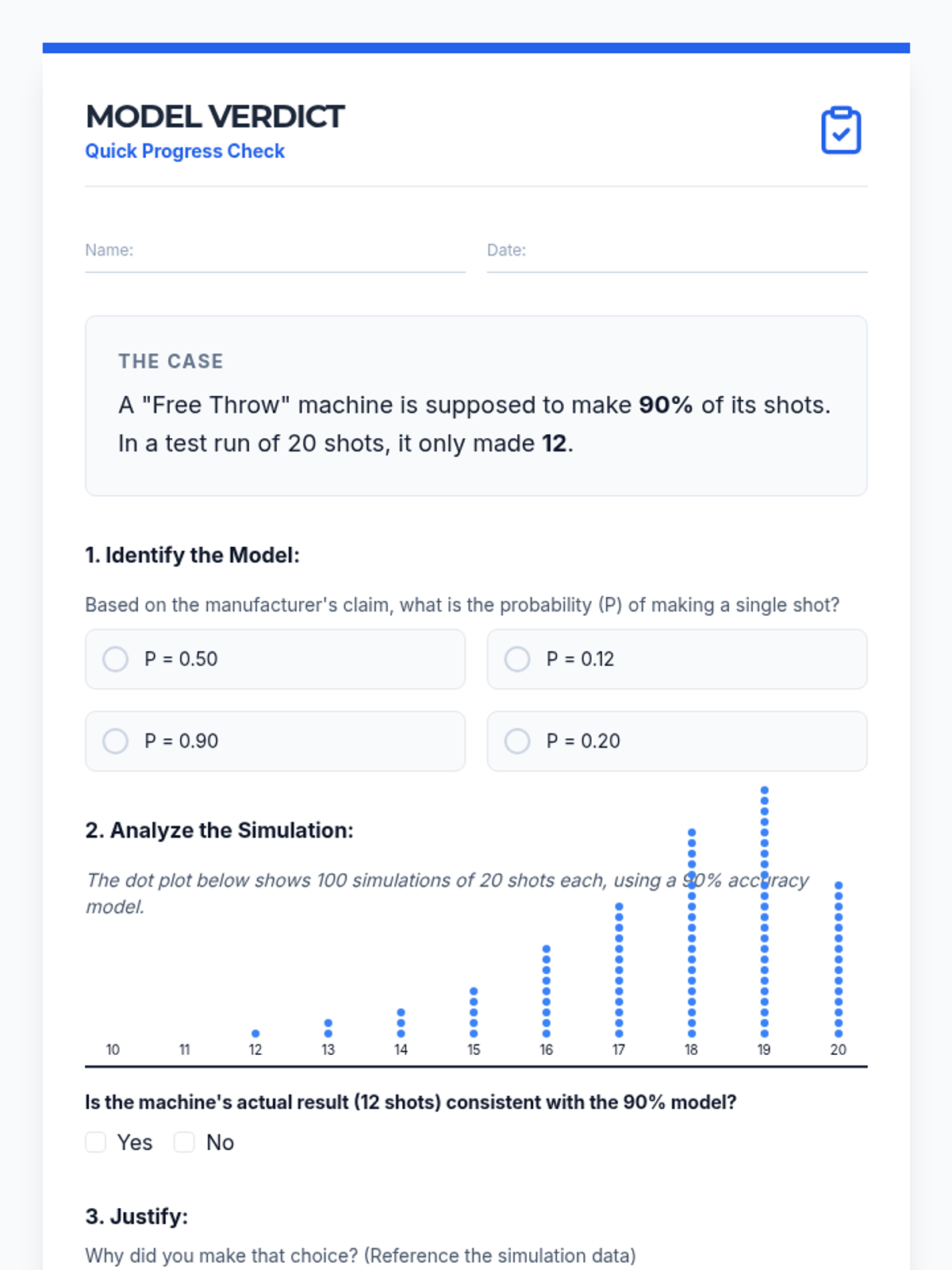Click the MODEL VERDICT heading
952x1270 pixels.
[x=215, y=117]
